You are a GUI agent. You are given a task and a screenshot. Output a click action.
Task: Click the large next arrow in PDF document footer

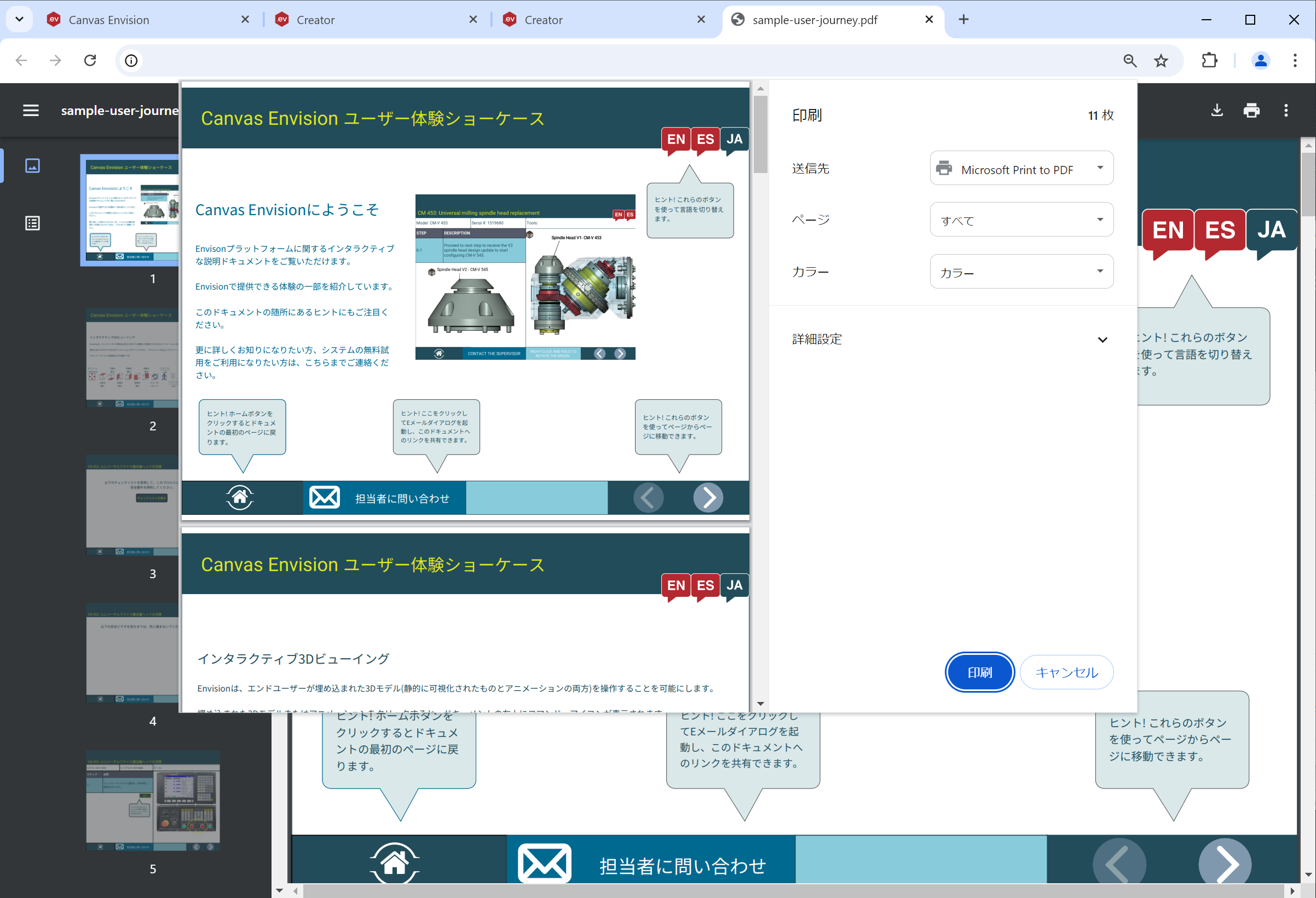1225,861
